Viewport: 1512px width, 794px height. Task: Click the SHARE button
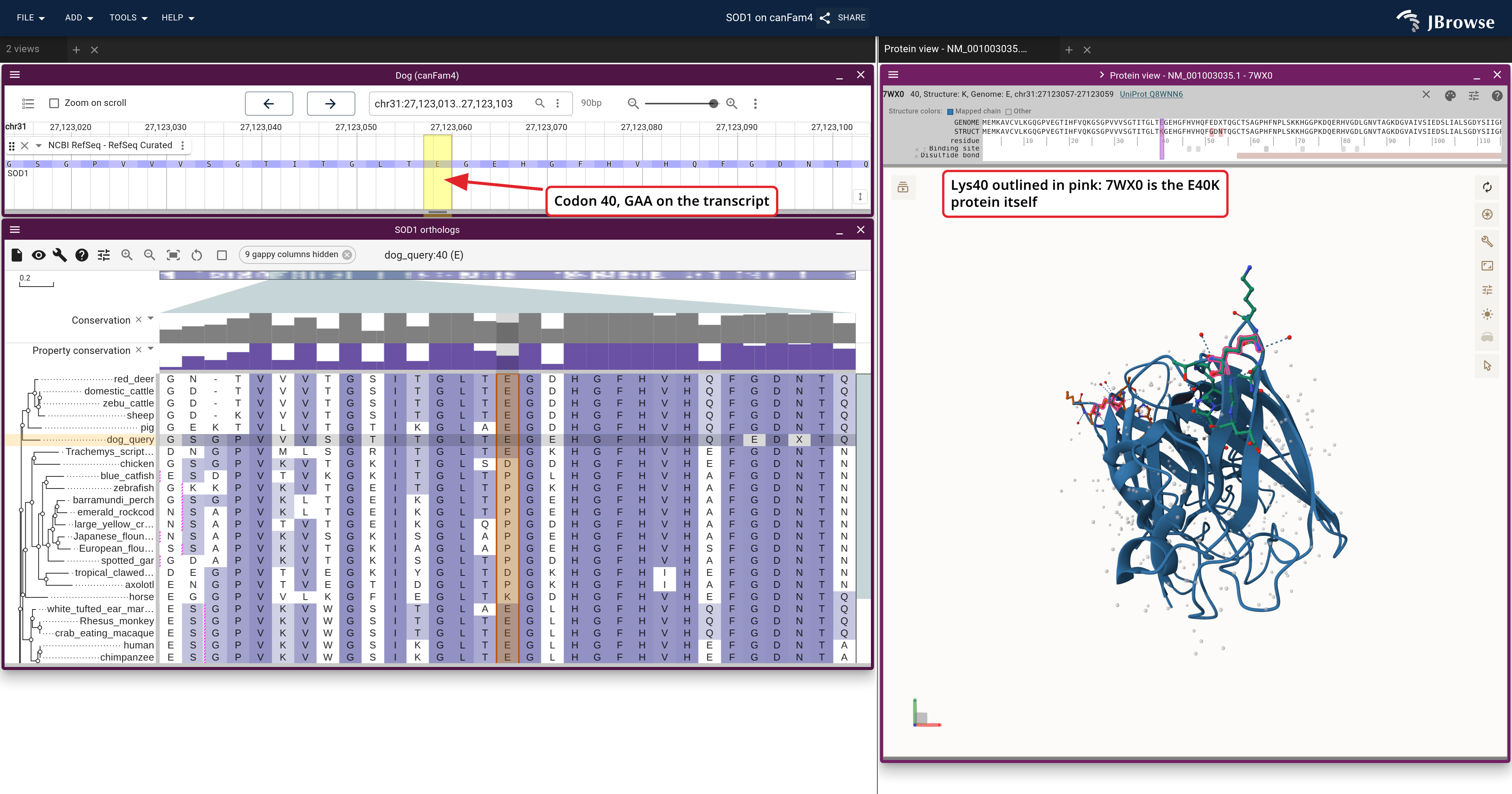coord(843,18)
